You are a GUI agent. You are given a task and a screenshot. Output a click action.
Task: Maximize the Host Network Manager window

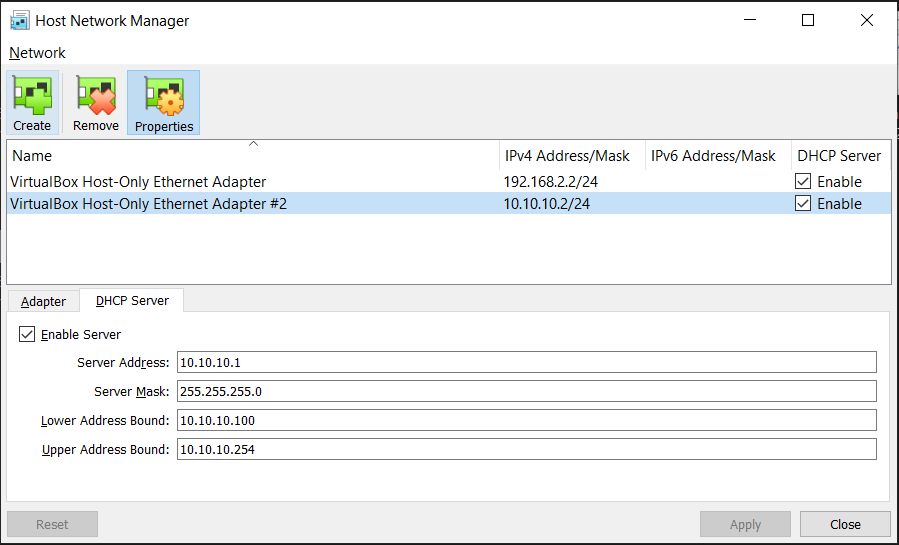pyautogui.click(x=808, y=20)
